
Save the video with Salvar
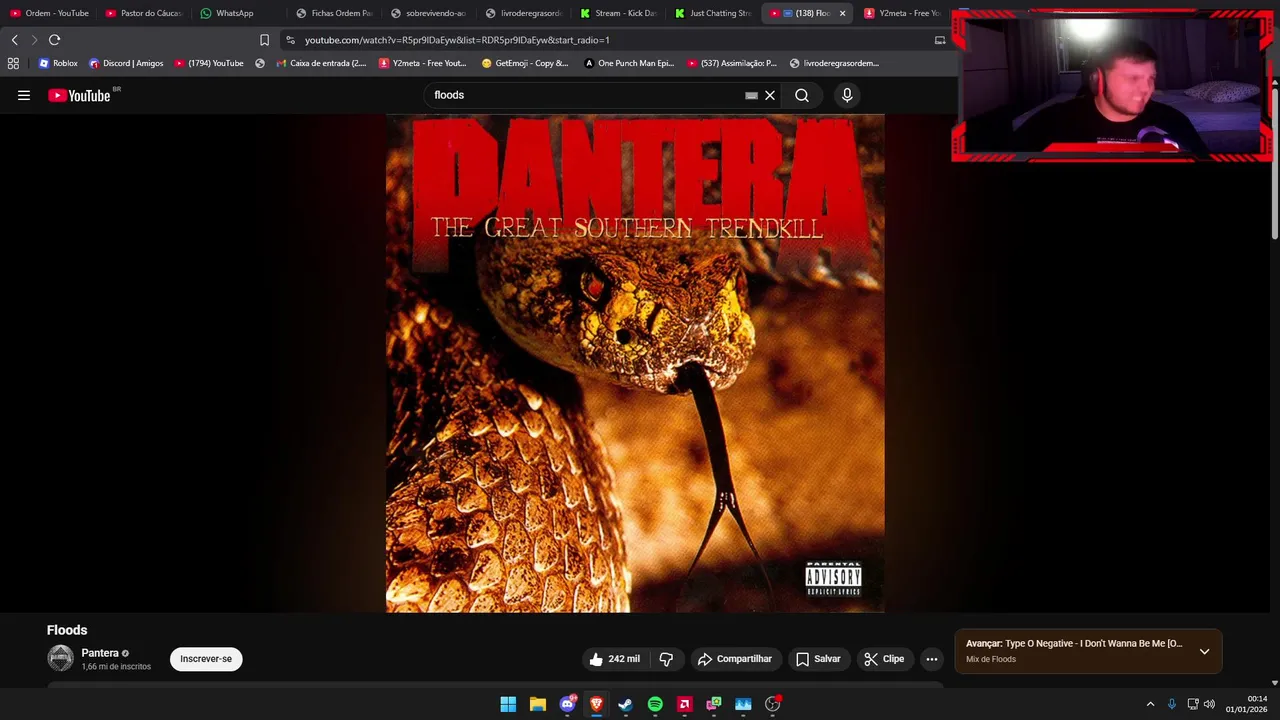818,659
